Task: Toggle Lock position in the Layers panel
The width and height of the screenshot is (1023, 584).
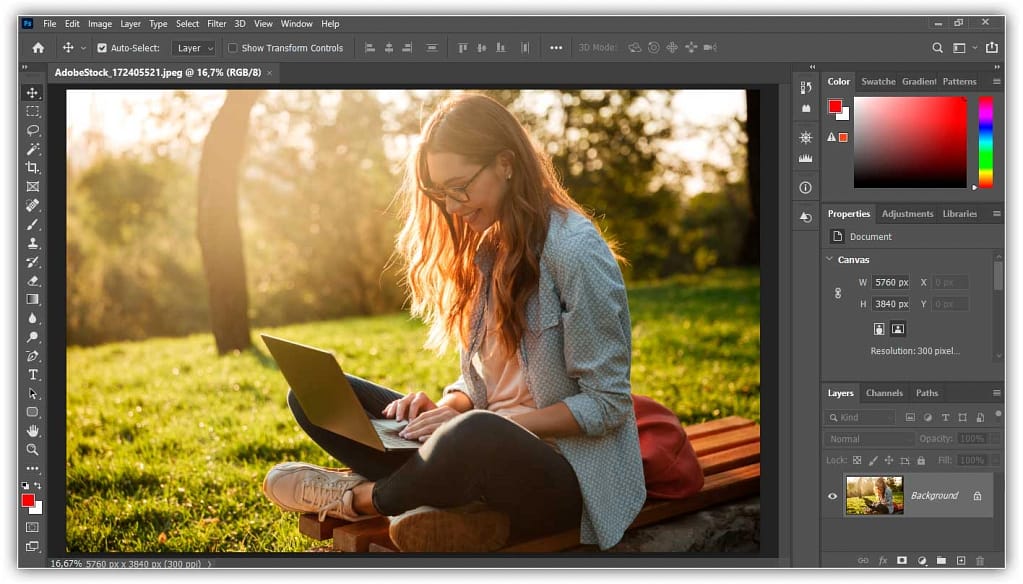Action: [x=889, y=461]
